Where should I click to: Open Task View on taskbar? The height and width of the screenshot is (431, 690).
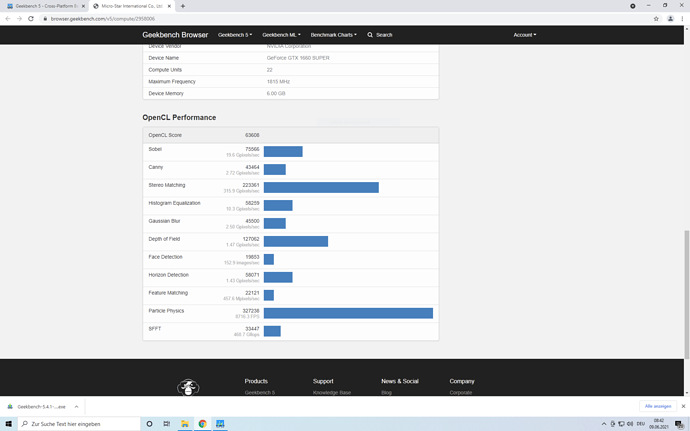166,424
